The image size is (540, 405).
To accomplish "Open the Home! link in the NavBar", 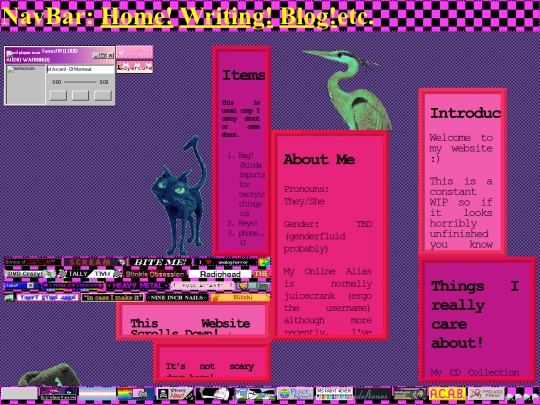I will point(137,16).
